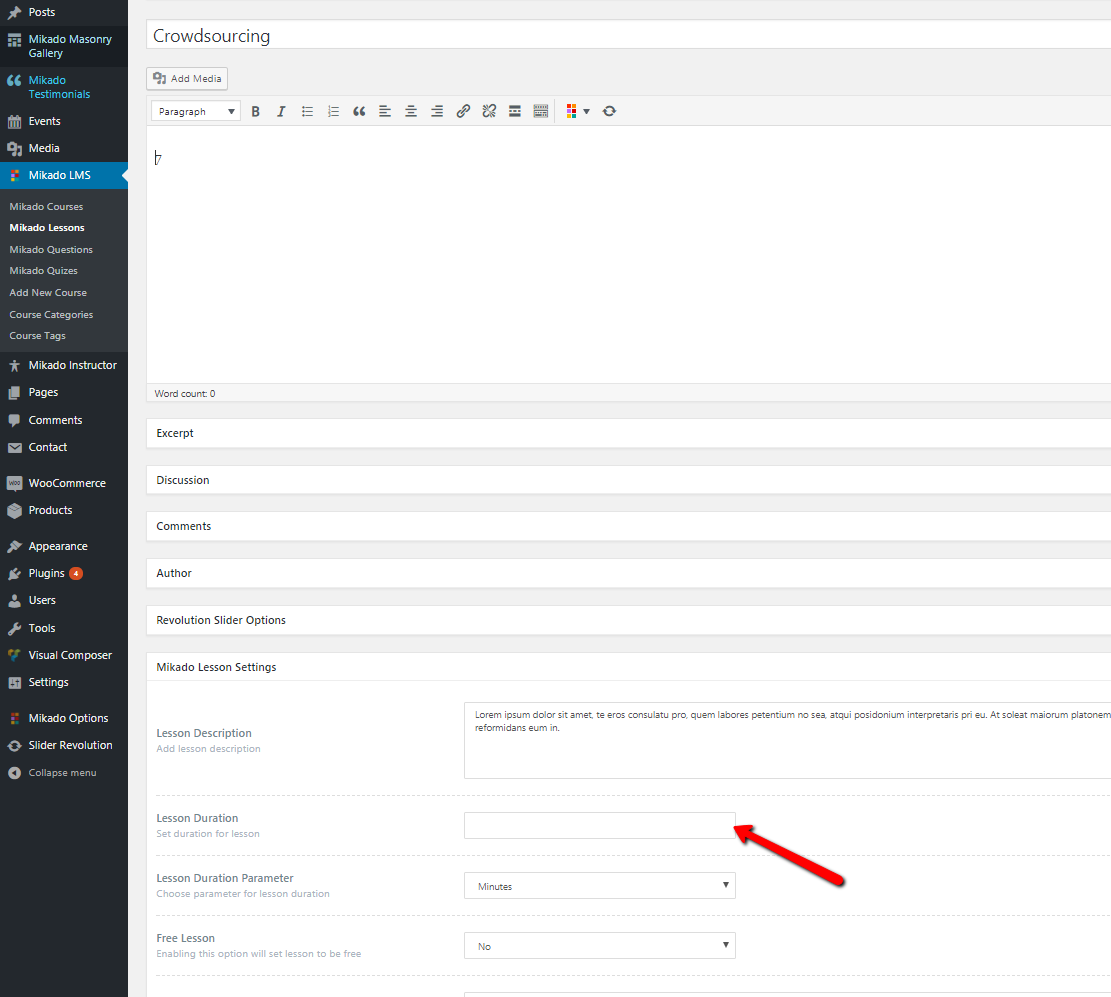Image resolution: width=1111 pixels, height=997 pixels.
Task: Go to Events in the sidebar
Action: (x=64, y=121)
